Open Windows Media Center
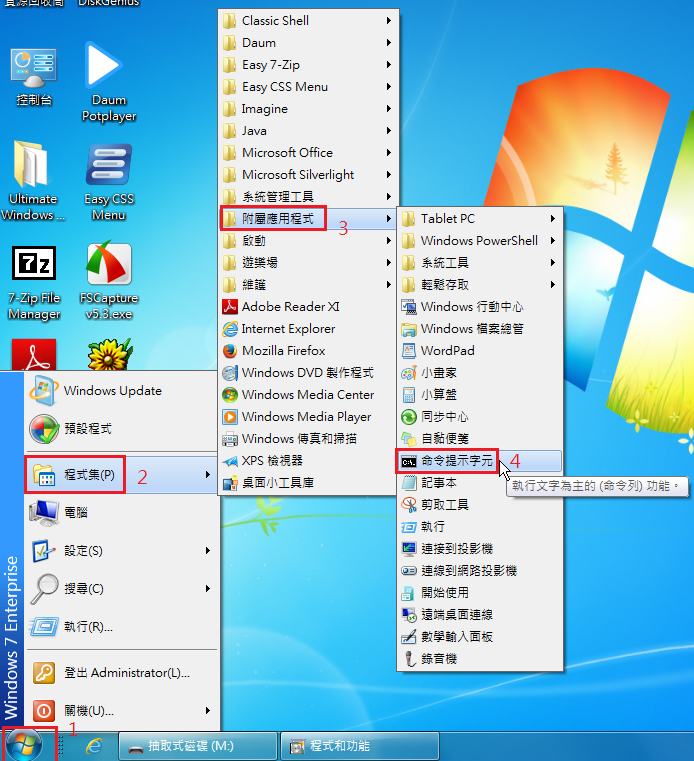This screenshot has height=761, width=694. [x=308, y=395]
